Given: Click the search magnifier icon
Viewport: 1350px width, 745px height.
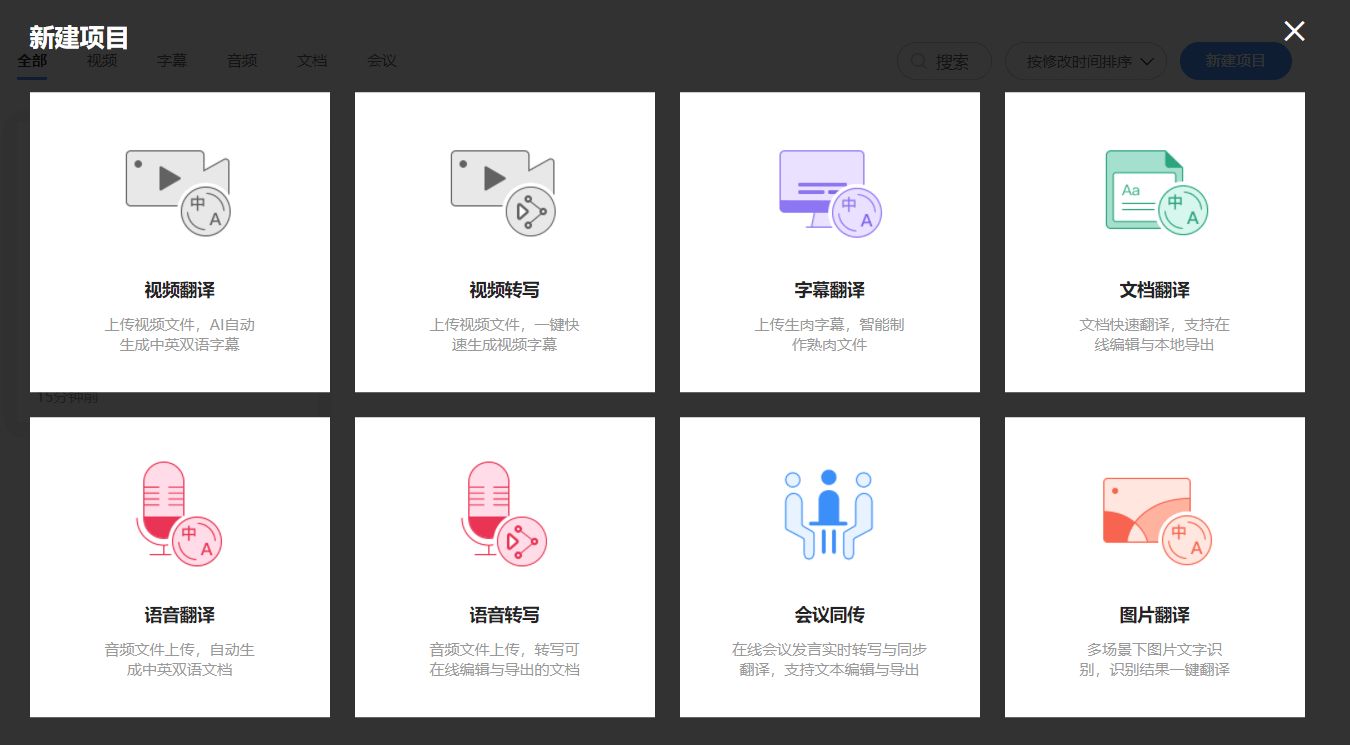Looking at the screenshot, I should (x=917, y=61).
